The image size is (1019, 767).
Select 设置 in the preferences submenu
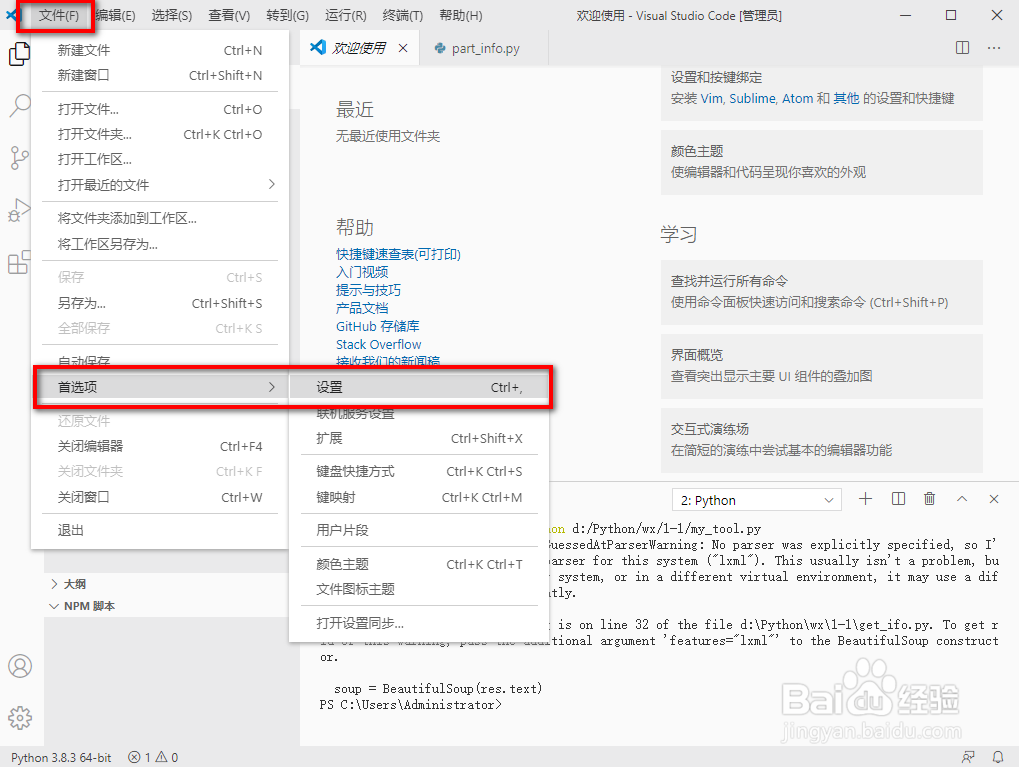[419, 387]
